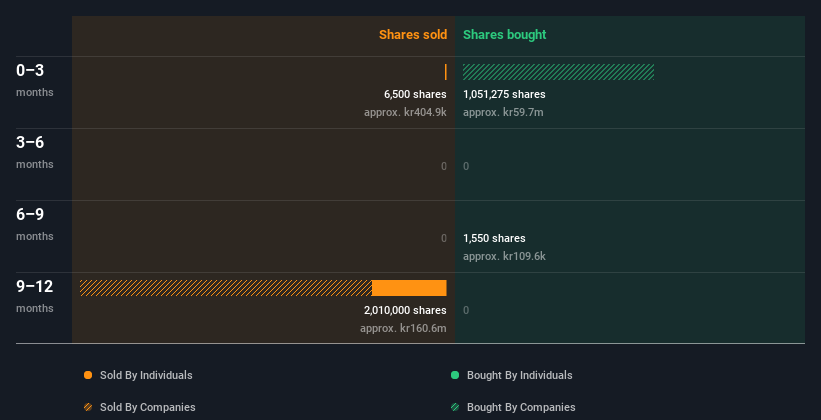821x420 pixels.
Task: Click the orange Sold By Individuals legend dot
Action: click(88, 375)
